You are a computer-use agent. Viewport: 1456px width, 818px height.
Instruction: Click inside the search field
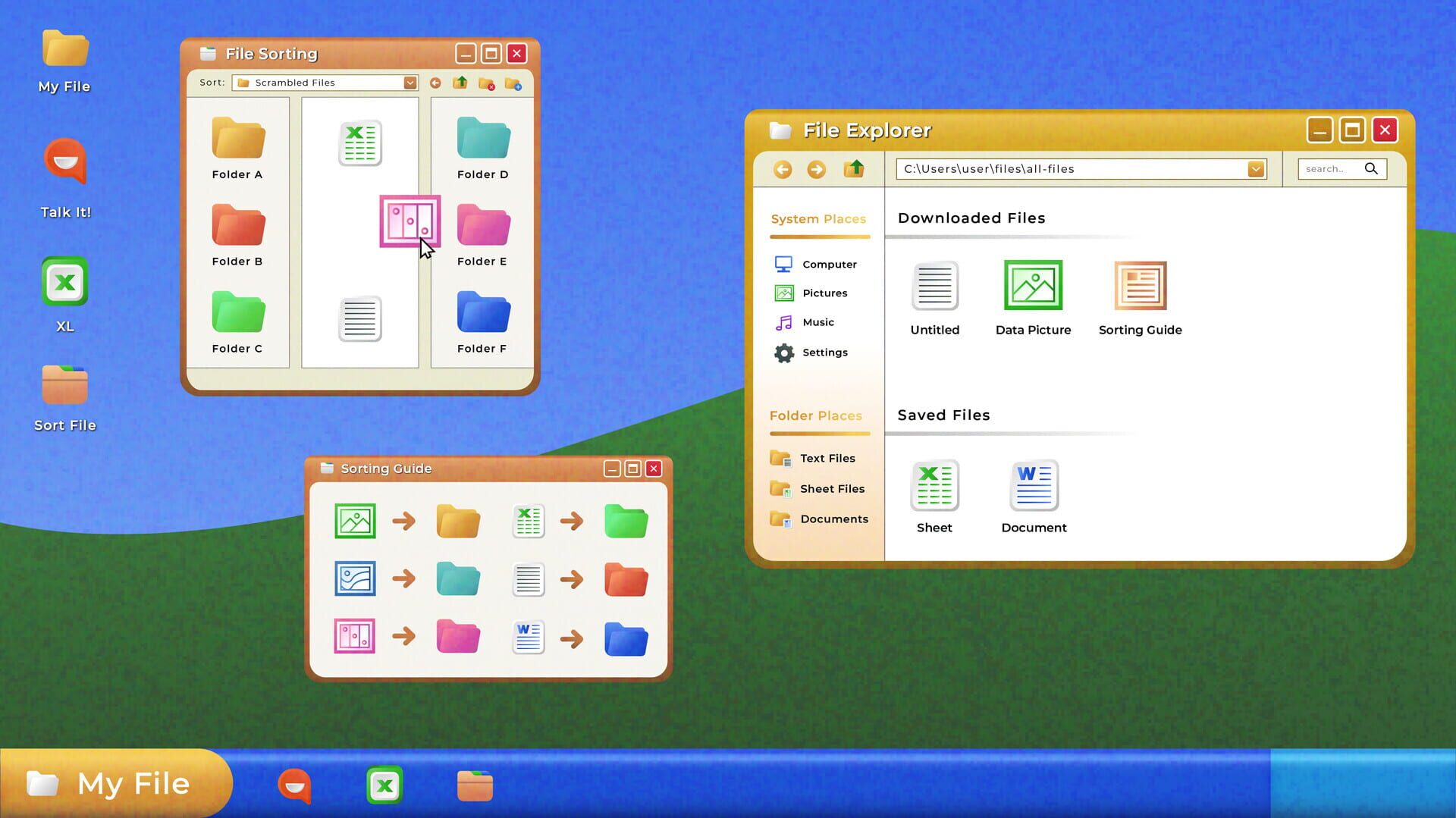1331,168
